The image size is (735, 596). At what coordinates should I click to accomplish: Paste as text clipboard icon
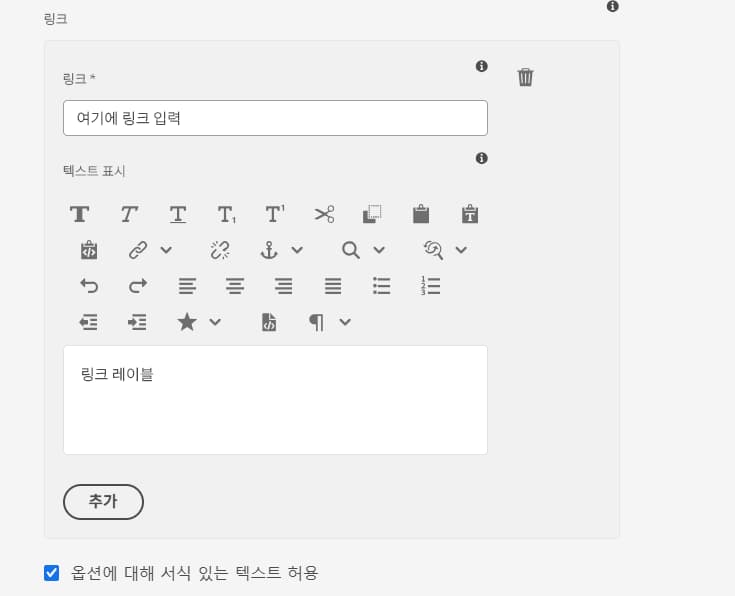click(x=470, y=214)
